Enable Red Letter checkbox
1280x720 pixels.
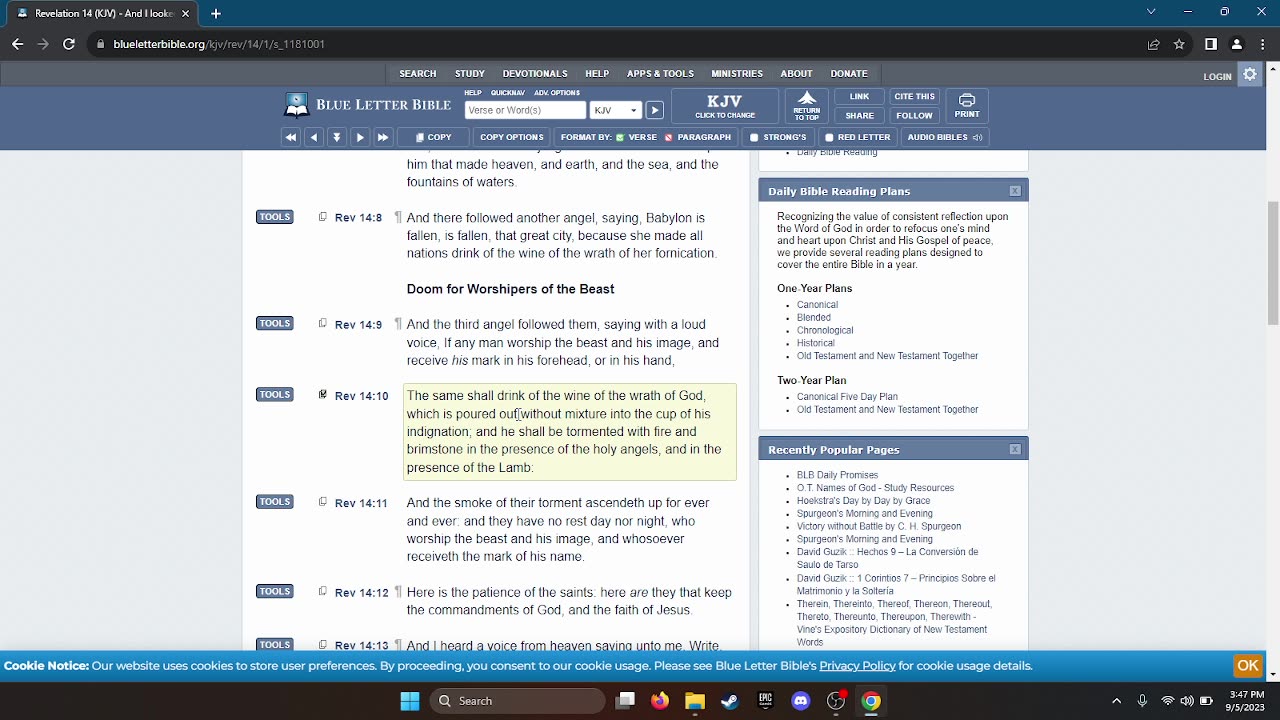[x=829, y=138]
